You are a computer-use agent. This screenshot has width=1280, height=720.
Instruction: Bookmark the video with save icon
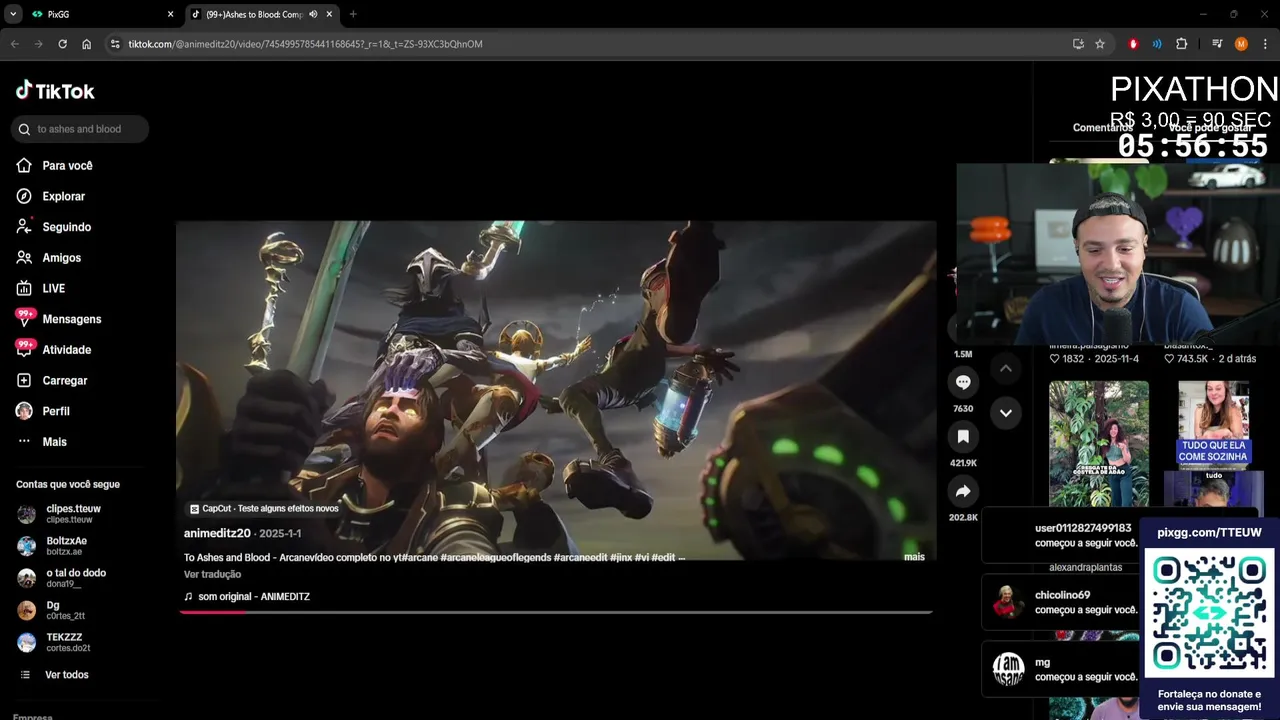(963, 437)
